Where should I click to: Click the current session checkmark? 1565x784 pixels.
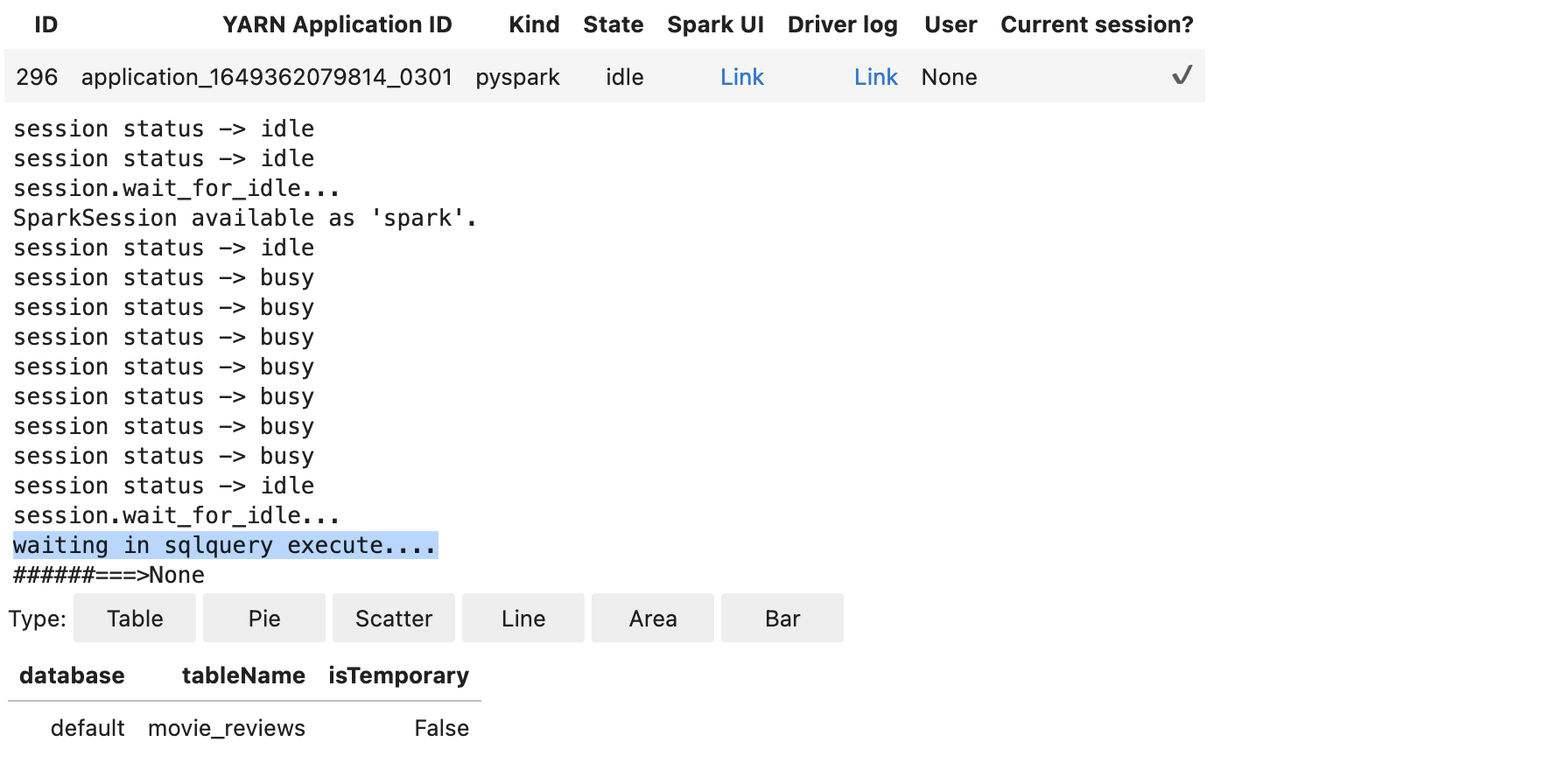tap(1182, 76)
